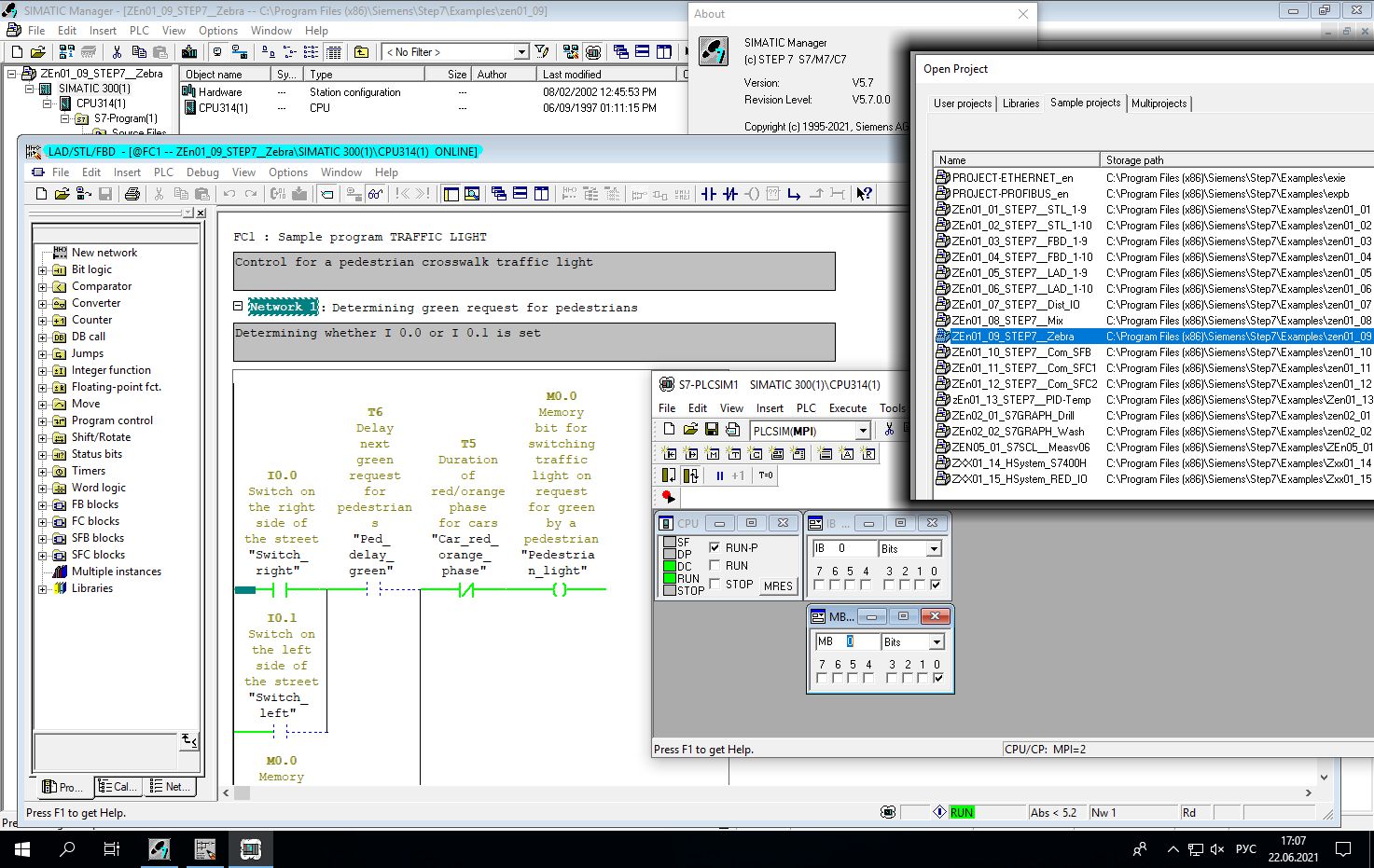Open the PLCSIM(MPI) connection dropdown
Image resolution: width=1374 pixels, height=868 pixels.
863,431
